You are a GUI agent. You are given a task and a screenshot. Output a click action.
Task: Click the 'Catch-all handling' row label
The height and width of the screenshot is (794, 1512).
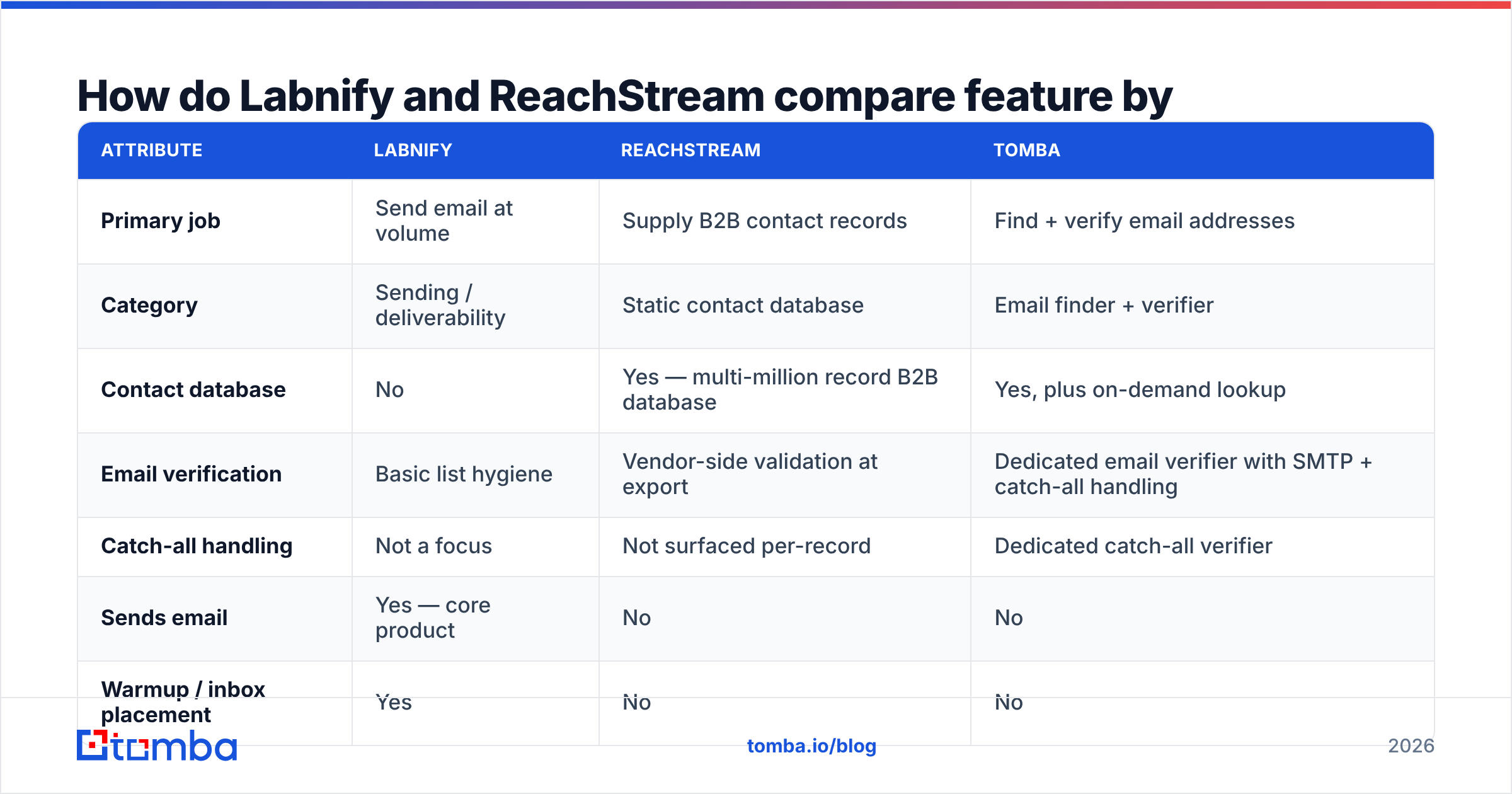(x=197, y=546)
